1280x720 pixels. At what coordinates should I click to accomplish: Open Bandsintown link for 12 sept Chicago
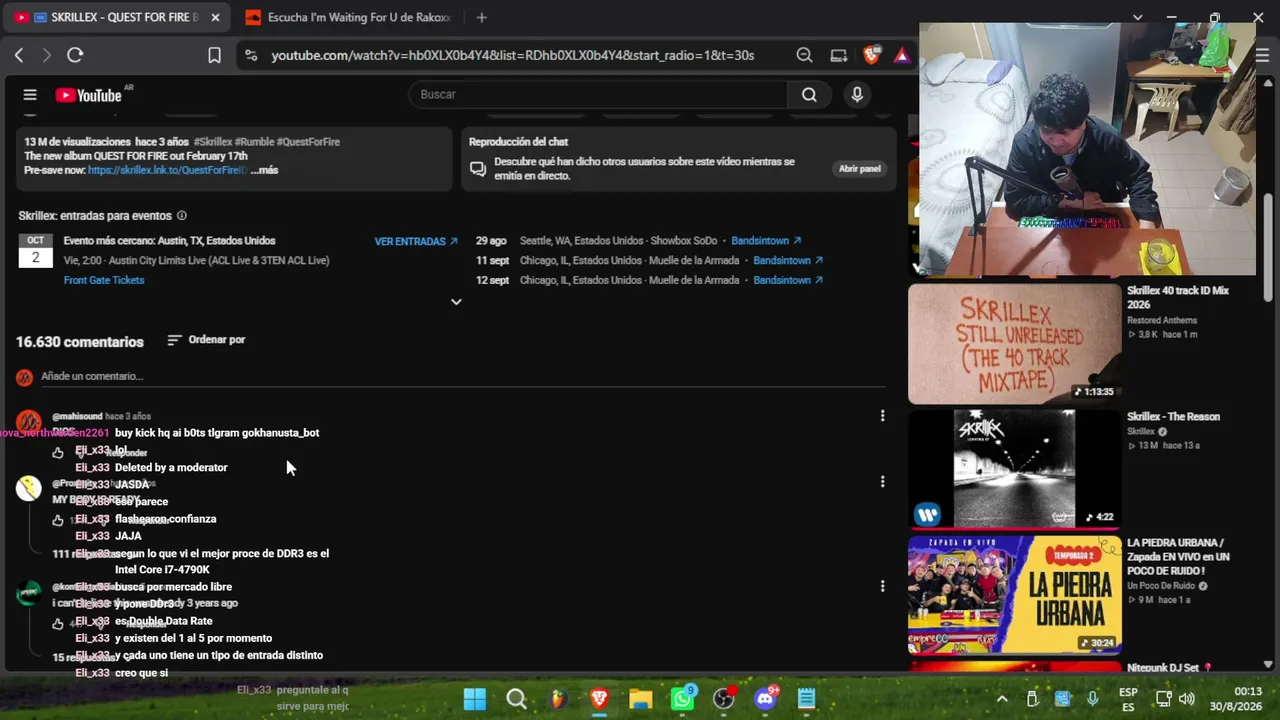click(788, 280)
